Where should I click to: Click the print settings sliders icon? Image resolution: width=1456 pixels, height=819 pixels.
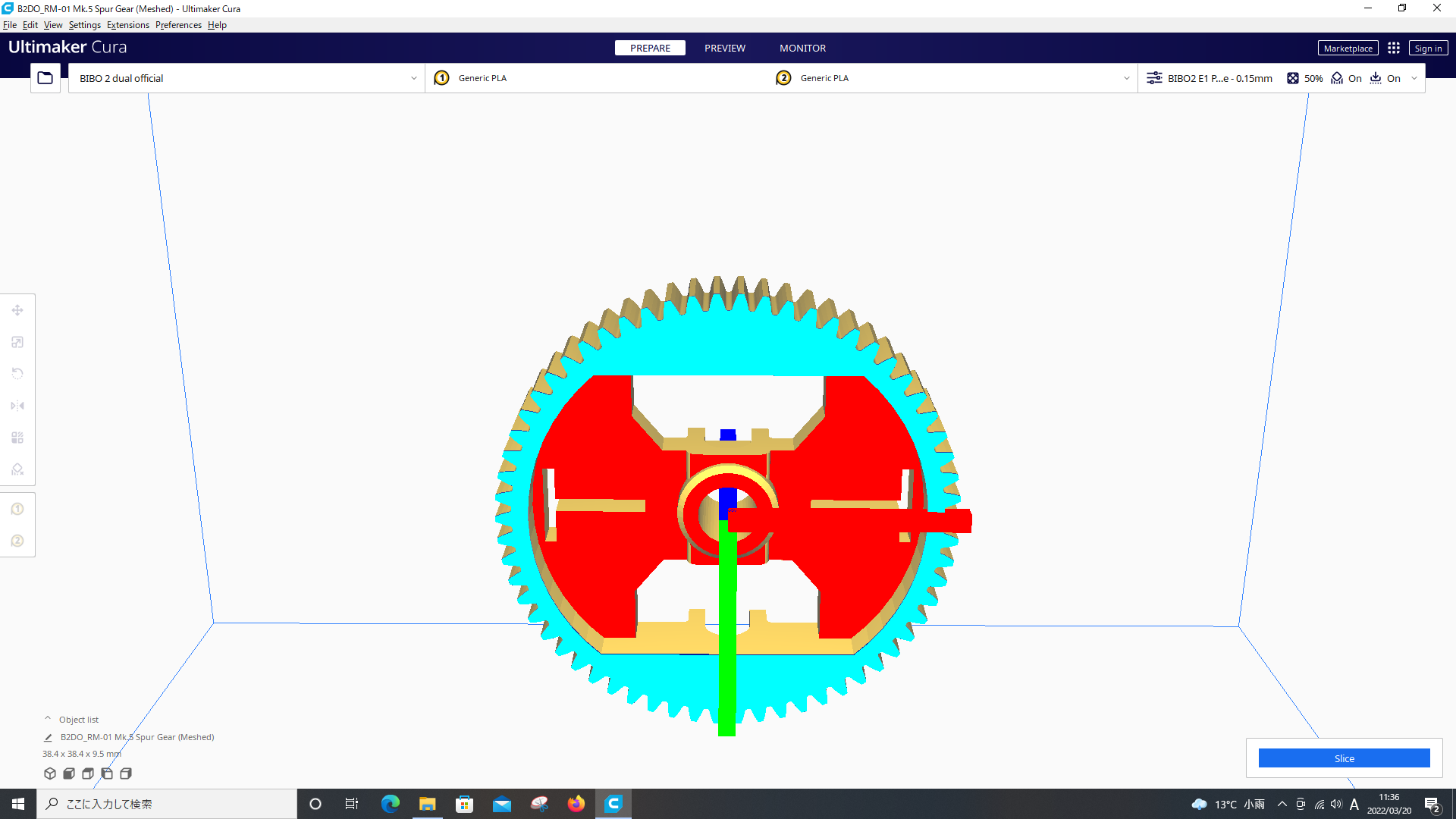click(x=1154, y=78)
